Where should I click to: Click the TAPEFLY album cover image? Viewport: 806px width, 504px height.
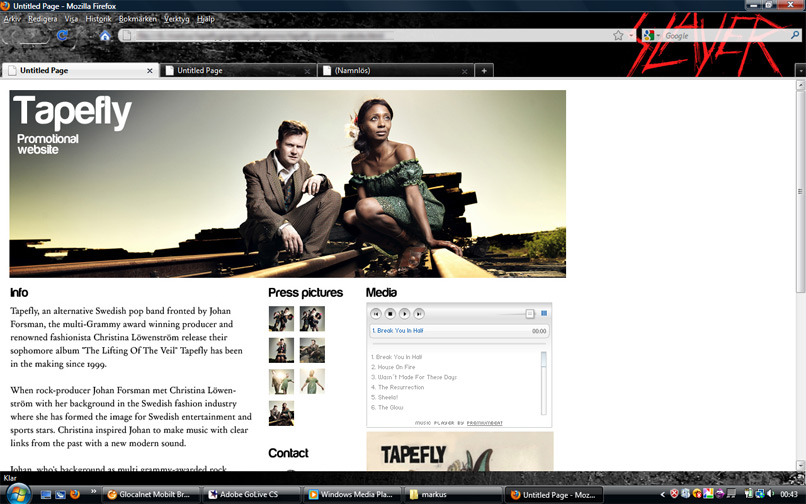pos(460,451)
